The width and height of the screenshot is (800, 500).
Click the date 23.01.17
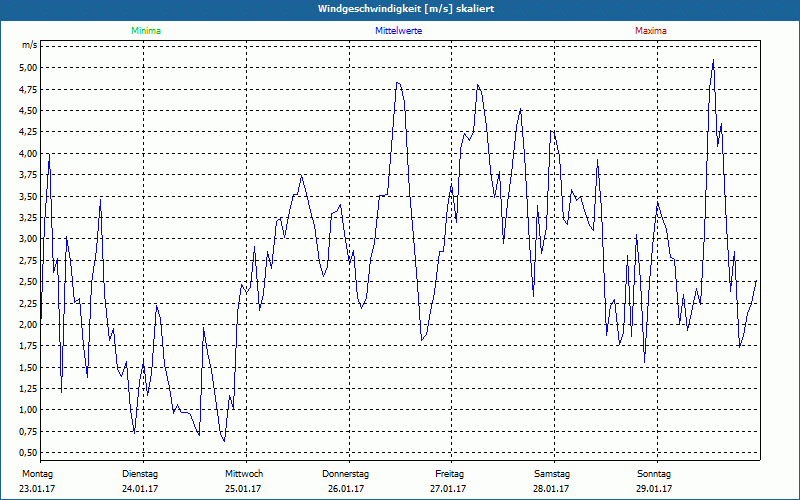point(37,489)
